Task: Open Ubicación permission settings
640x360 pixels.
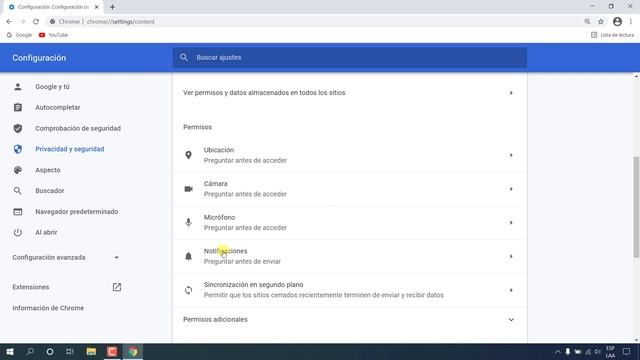Action: click(x=349, y=155)
